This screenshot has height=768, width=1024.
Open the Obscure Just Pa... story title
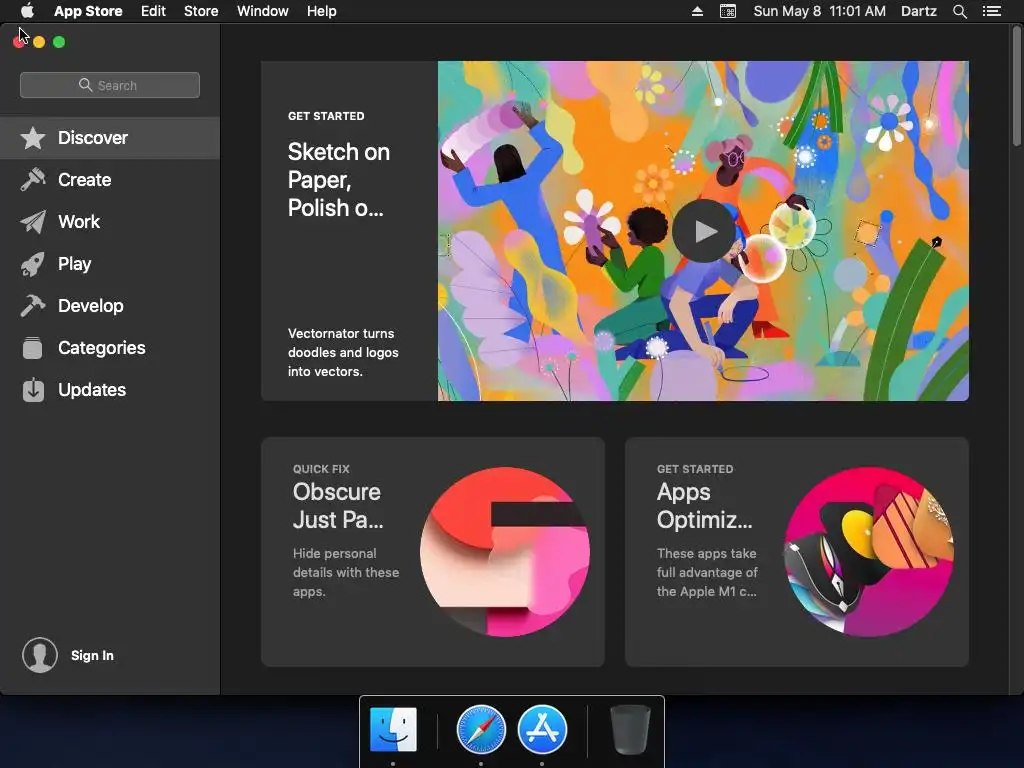coord(338,505)
